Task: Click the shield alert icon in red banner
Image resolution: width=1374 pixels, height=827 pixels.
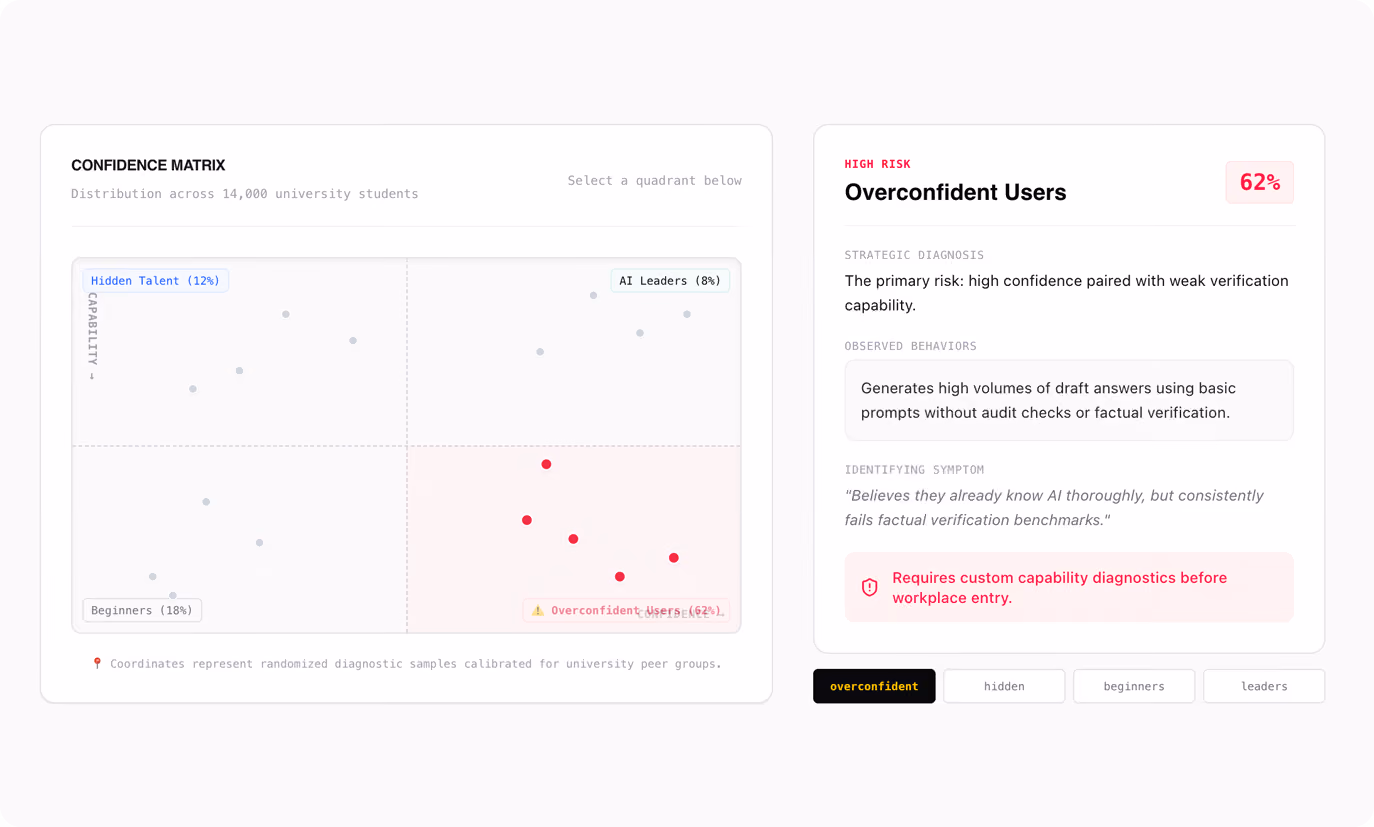Action: [x=870, y=588]
